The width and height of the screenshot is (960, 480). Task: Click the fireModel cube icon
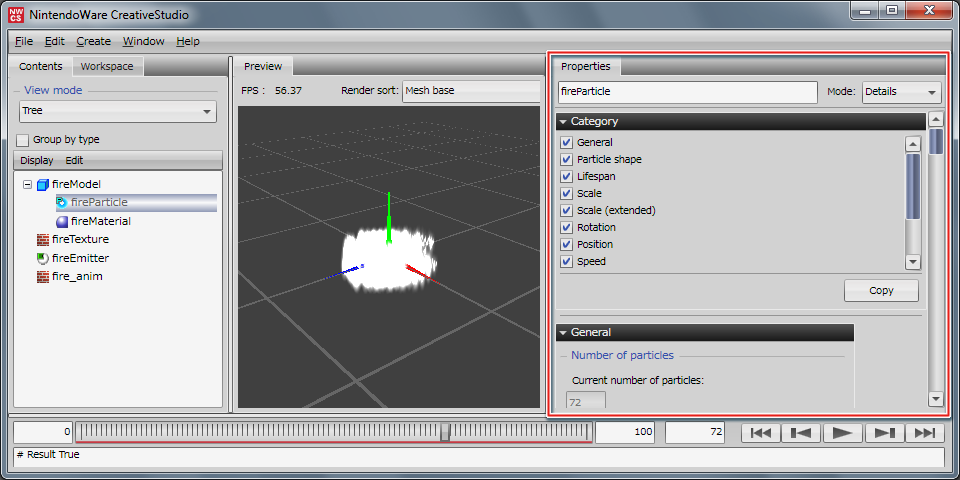42,184
